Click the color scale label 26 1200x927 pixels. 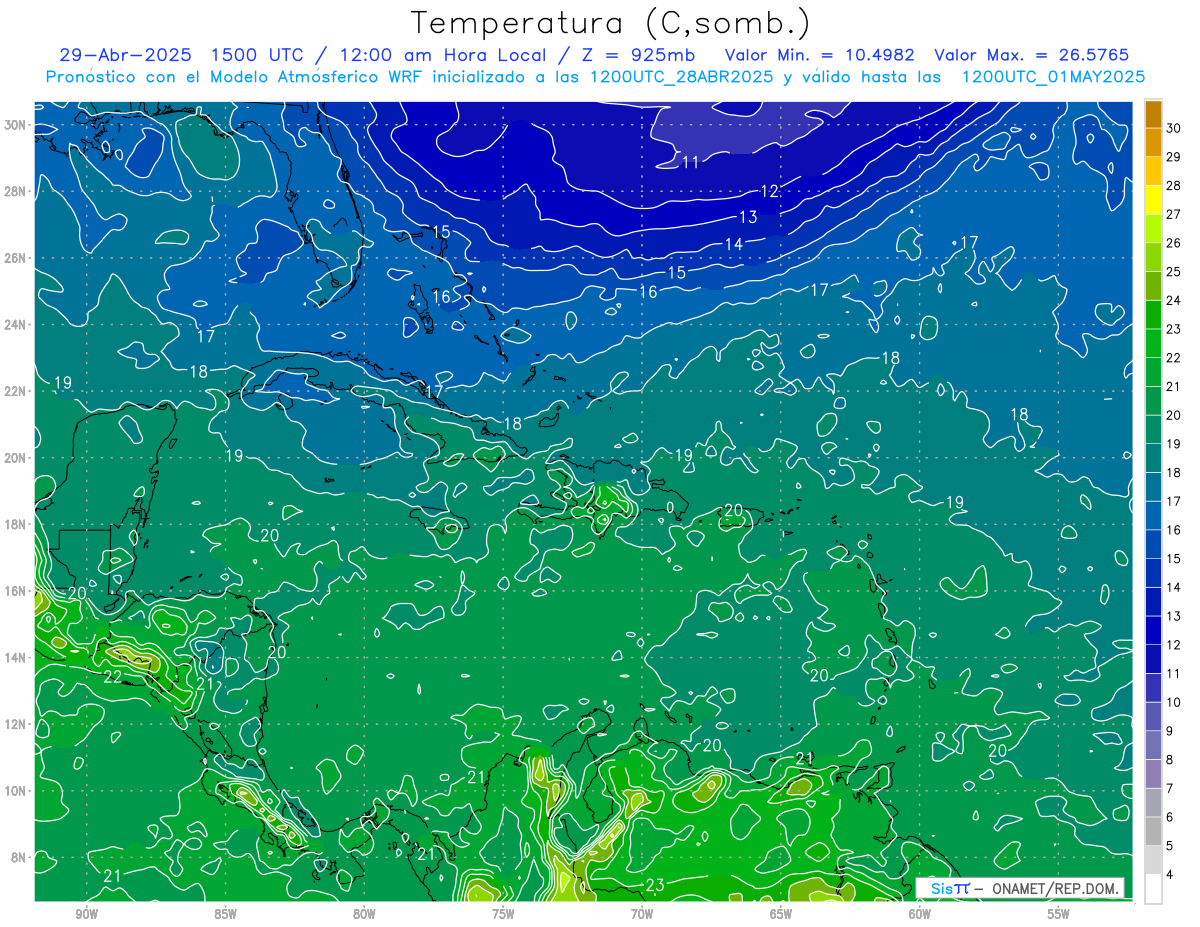tap(1174, 243)
